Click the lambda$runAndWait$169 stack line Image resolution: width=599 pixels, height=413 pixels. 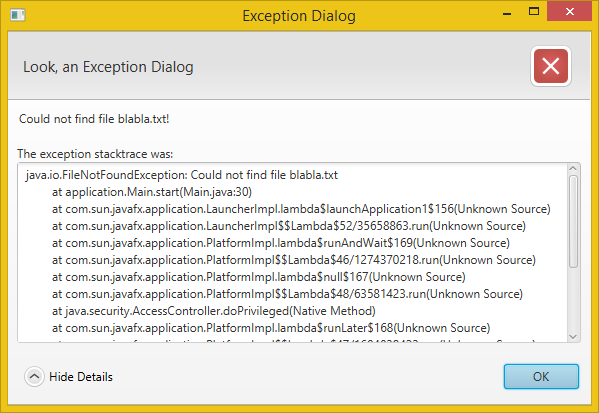[x=281, y=243]
